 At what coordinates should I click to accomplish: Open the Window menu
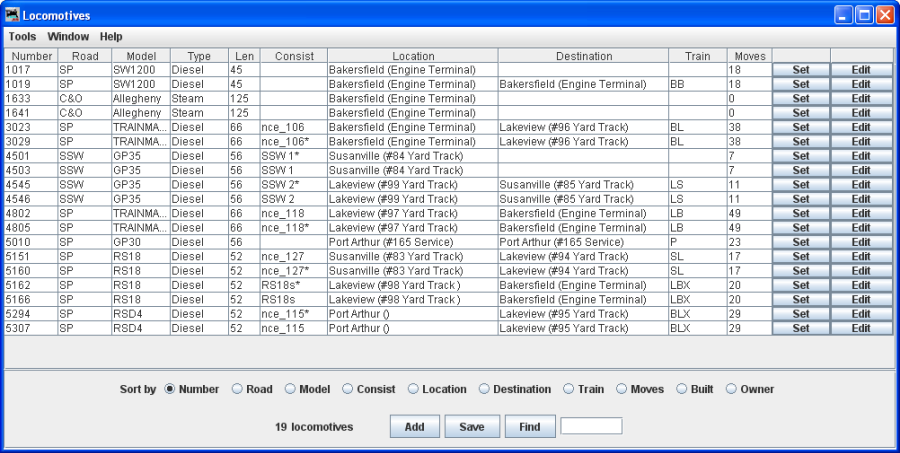tap(68, 36)
